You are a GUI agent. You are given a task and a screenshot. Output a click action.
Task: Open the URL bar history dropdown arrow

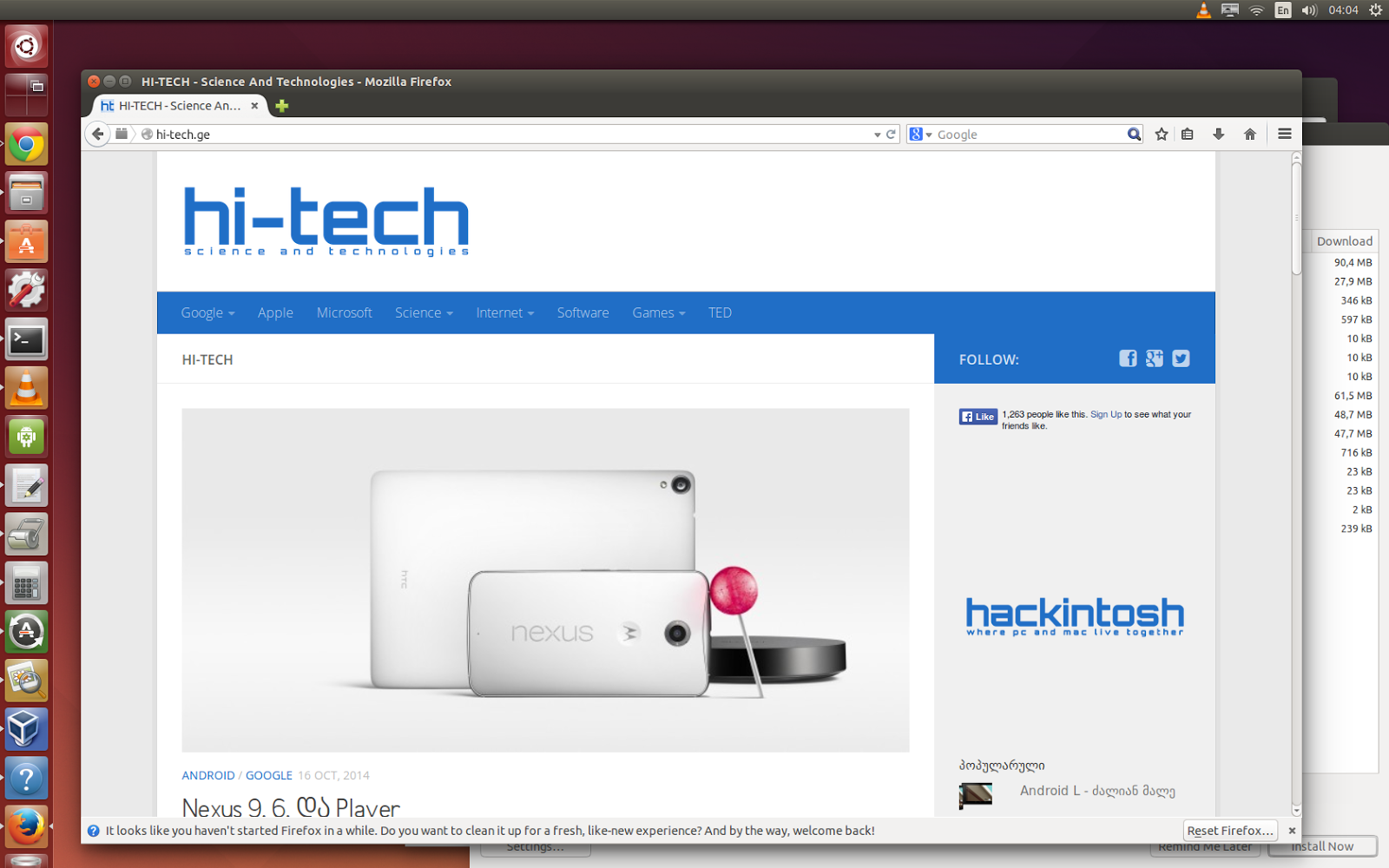[x=877, y=135]
